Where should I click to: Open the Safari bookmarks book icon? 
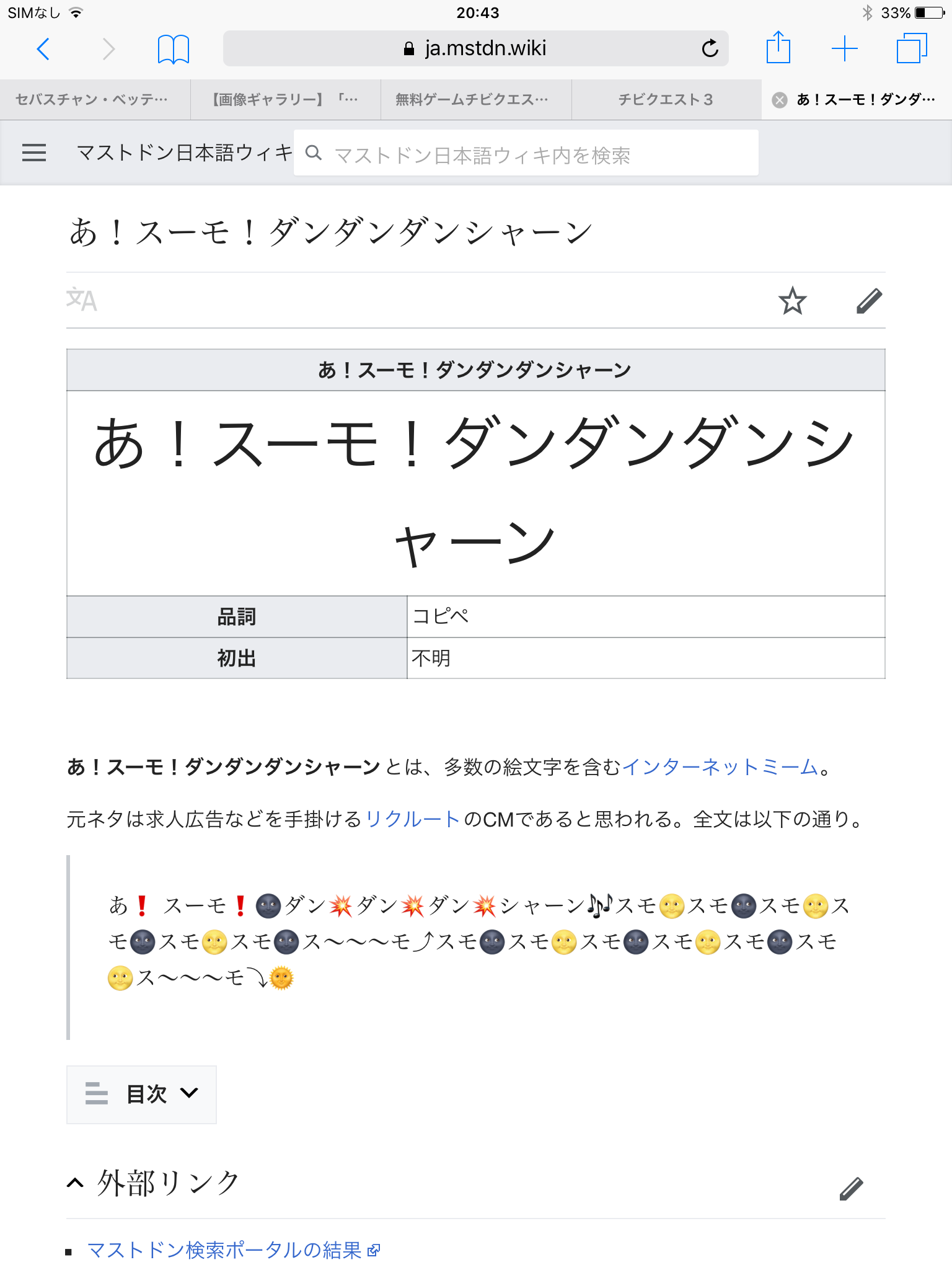173,49
